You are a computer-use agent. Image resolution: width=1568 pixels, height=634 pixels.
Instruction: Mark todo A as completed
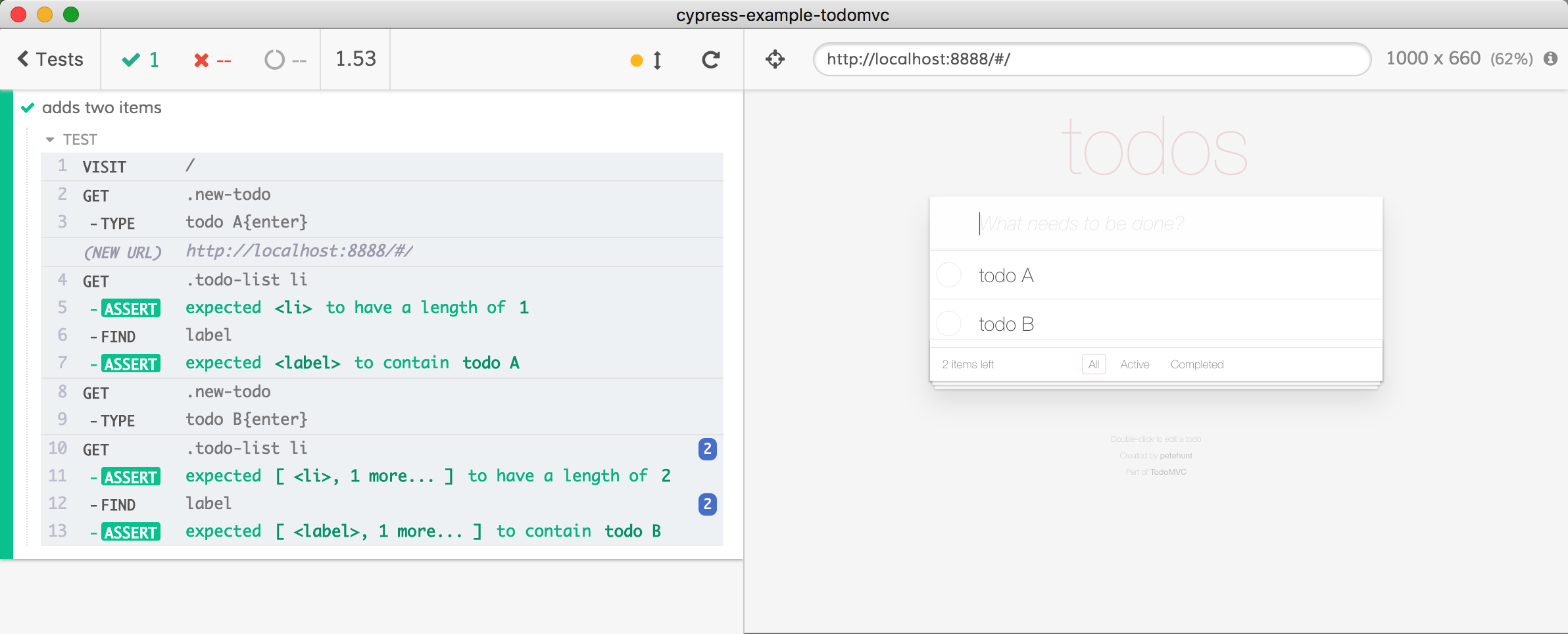click(948, 275)
